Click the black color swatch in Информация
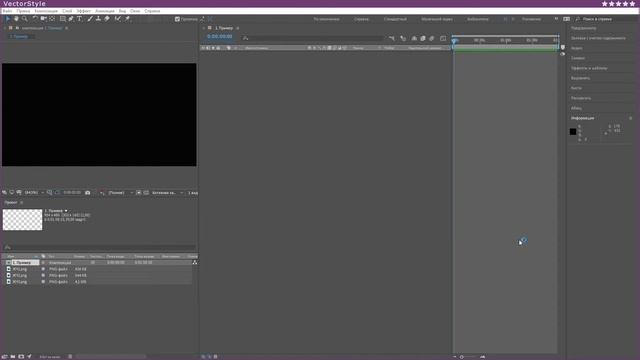 tap(573, 131)
